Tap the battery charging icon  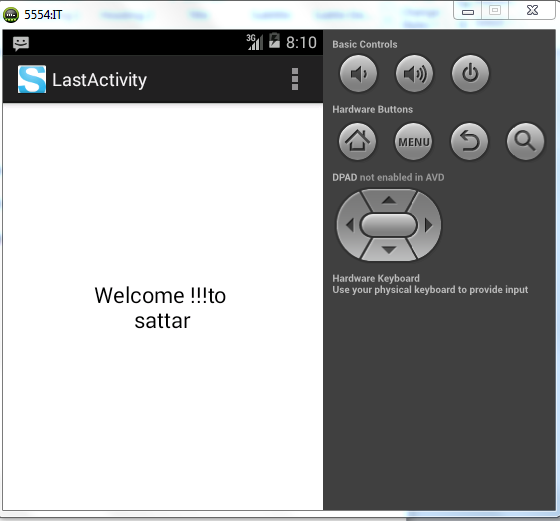(274, 40)
